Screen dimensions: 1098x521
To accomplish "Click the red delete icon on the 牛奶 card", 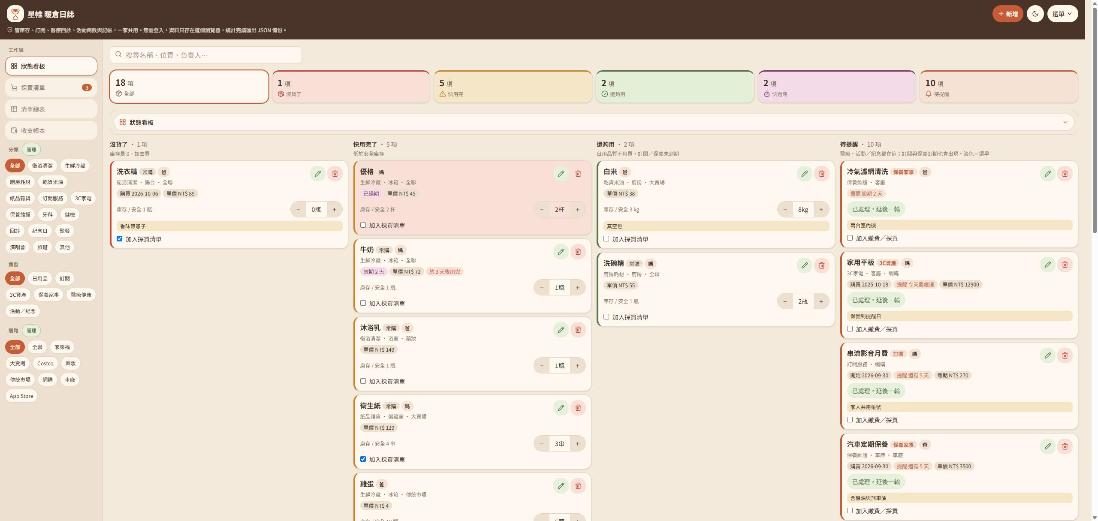I will tap(578, 251).
